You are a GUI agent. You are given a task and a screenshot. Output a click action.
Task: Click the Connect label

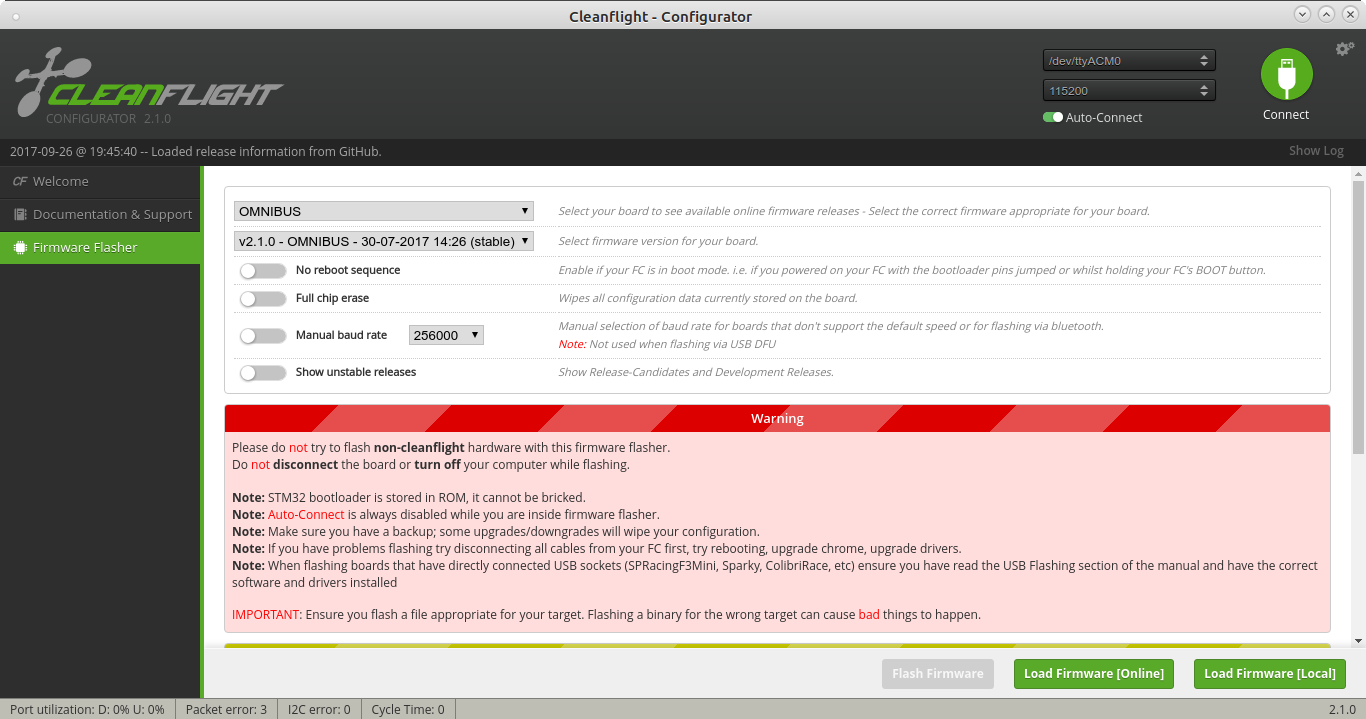point(1286,114)
